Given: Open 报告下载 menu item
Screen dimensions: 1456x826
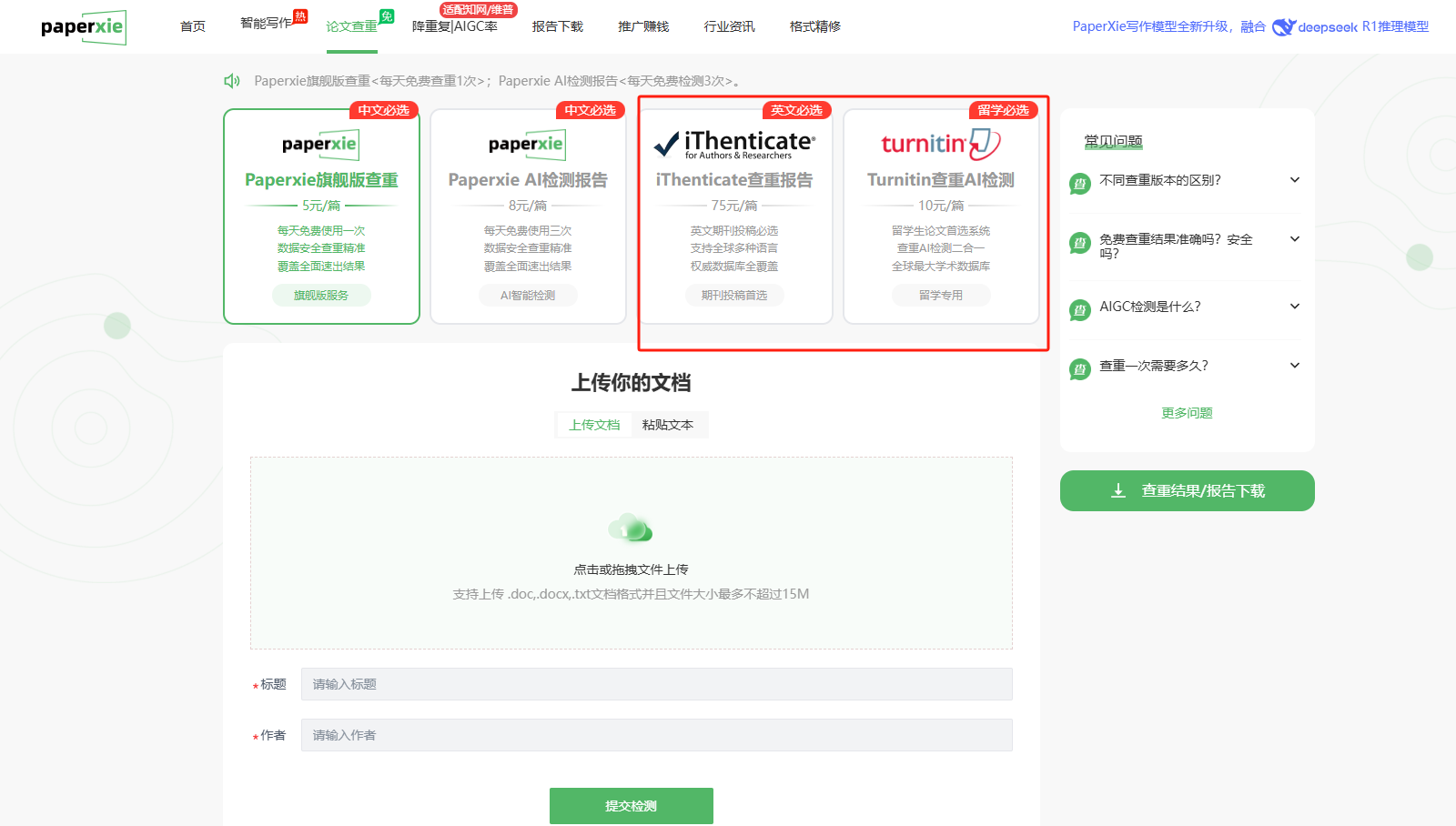Looking at the screenshot, I should 558,26.
